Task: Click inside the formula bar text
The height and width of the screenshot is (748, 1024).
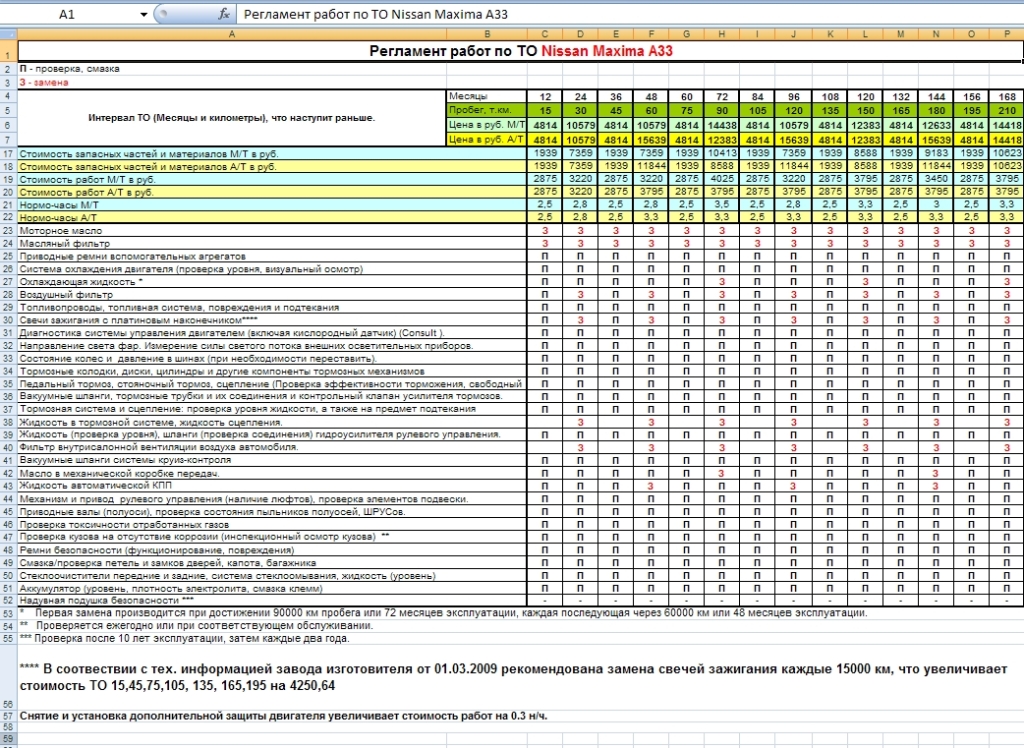Action: coord(600,14)
